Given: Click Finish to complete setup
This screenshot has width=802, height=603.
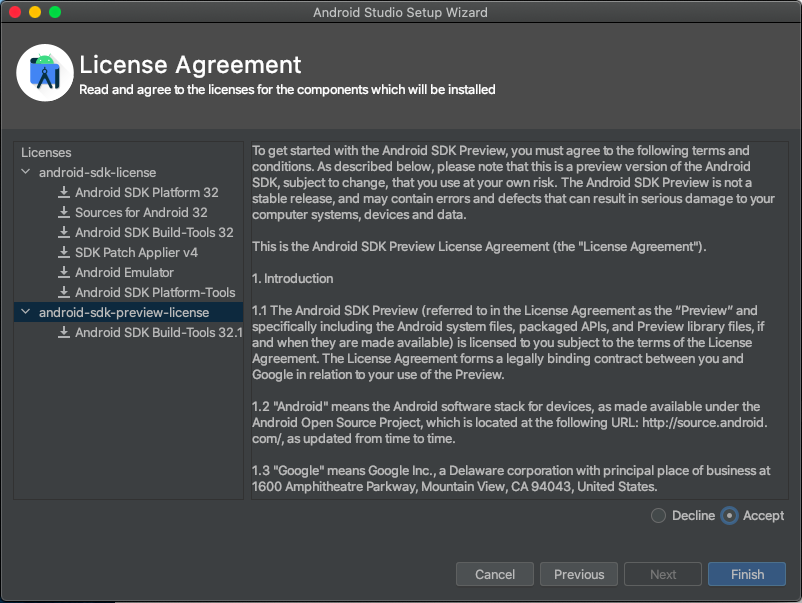Looking at the screenshot, I should click(x=747, y=574).
